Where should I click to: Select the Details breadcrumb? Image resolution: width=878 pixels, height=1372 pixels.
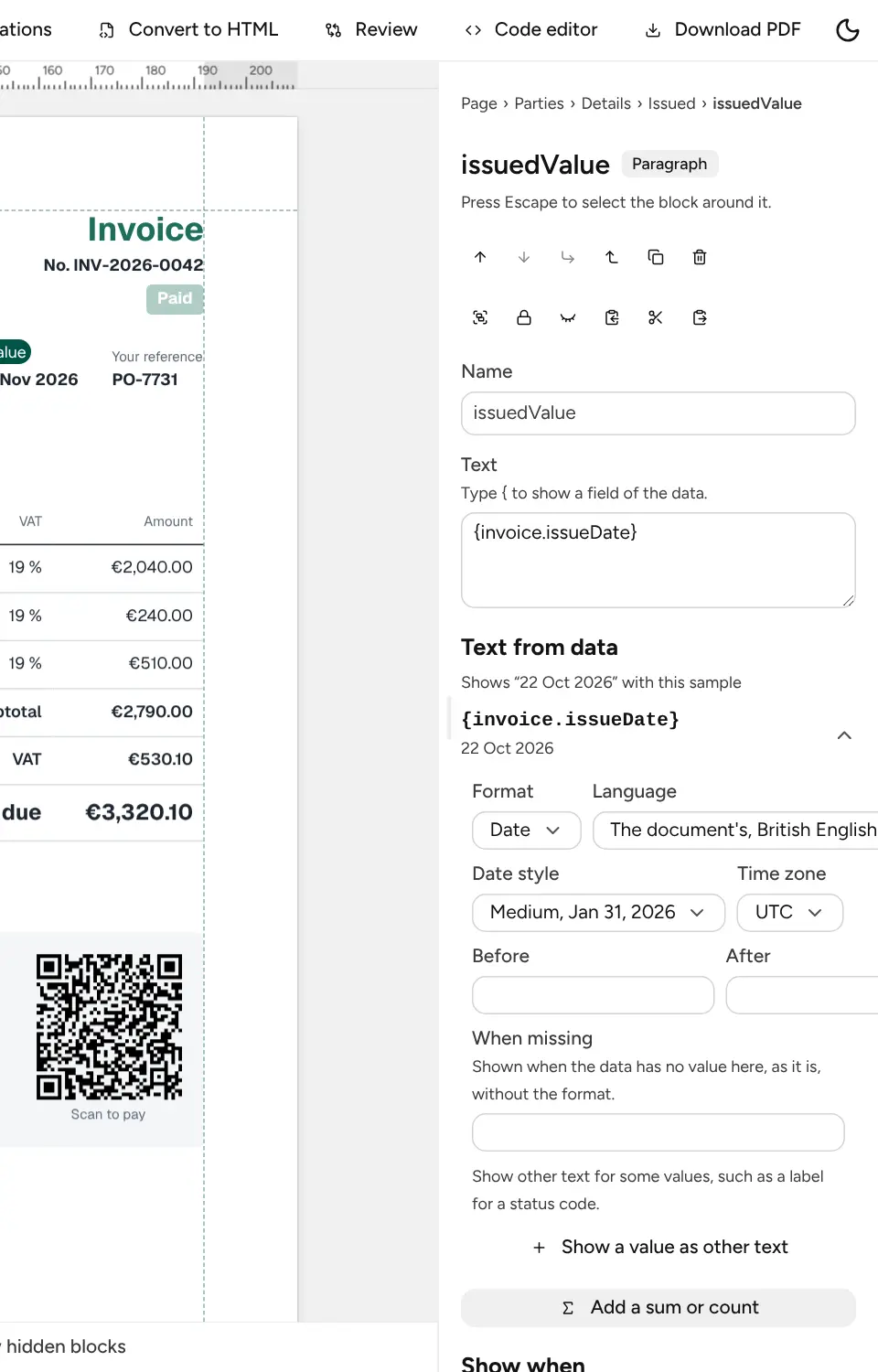606,103
